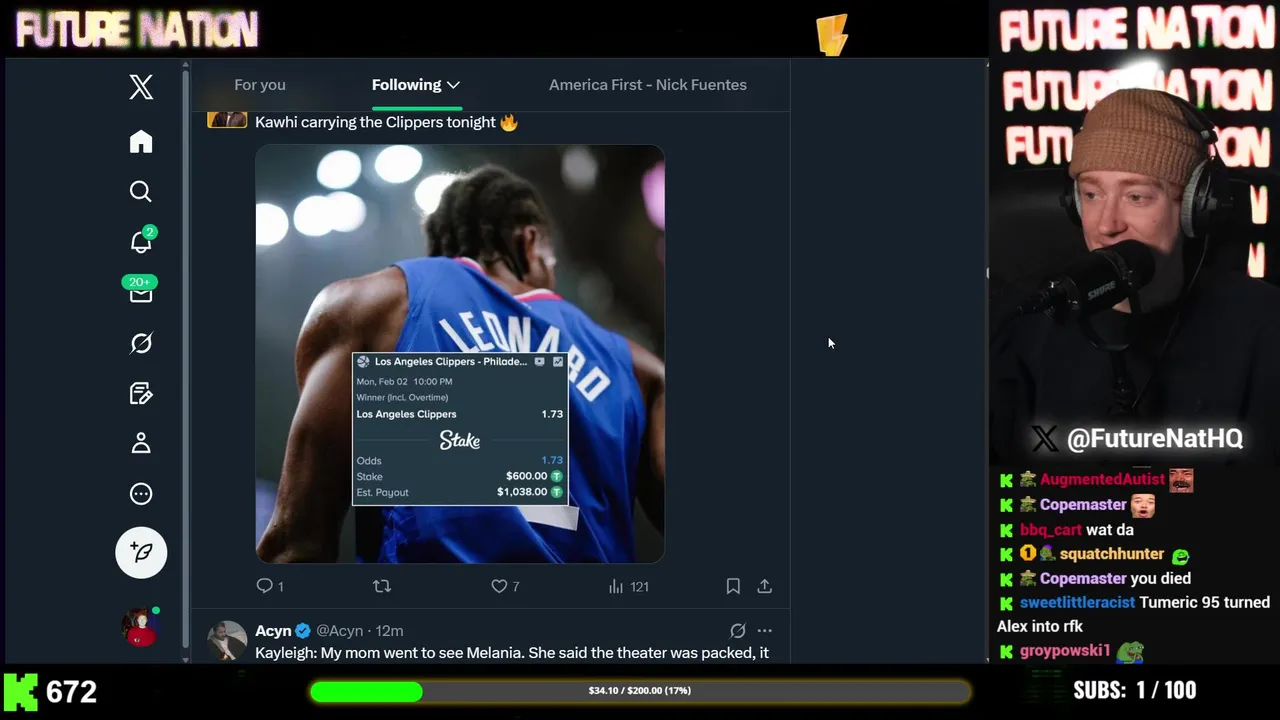Screen dimensions: 1280x720
Task: Open the @Acyn handle link
Action: 339,631
